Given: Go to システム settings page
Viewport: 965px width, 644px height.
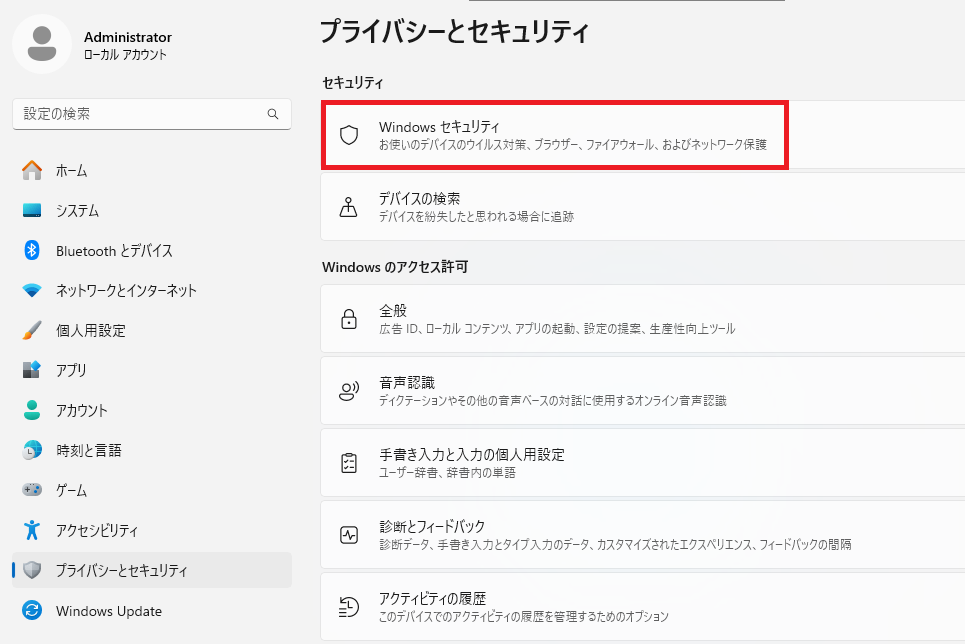Looking at the screenshot, I should pos(77,211).
